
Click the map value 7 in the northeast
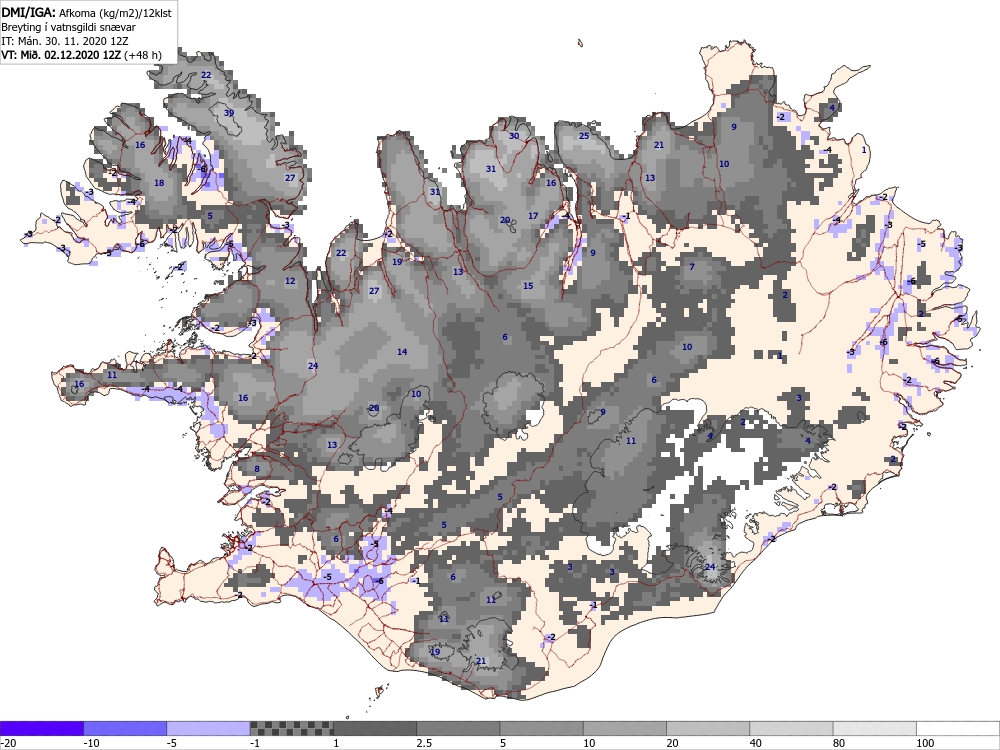(692, 267)
